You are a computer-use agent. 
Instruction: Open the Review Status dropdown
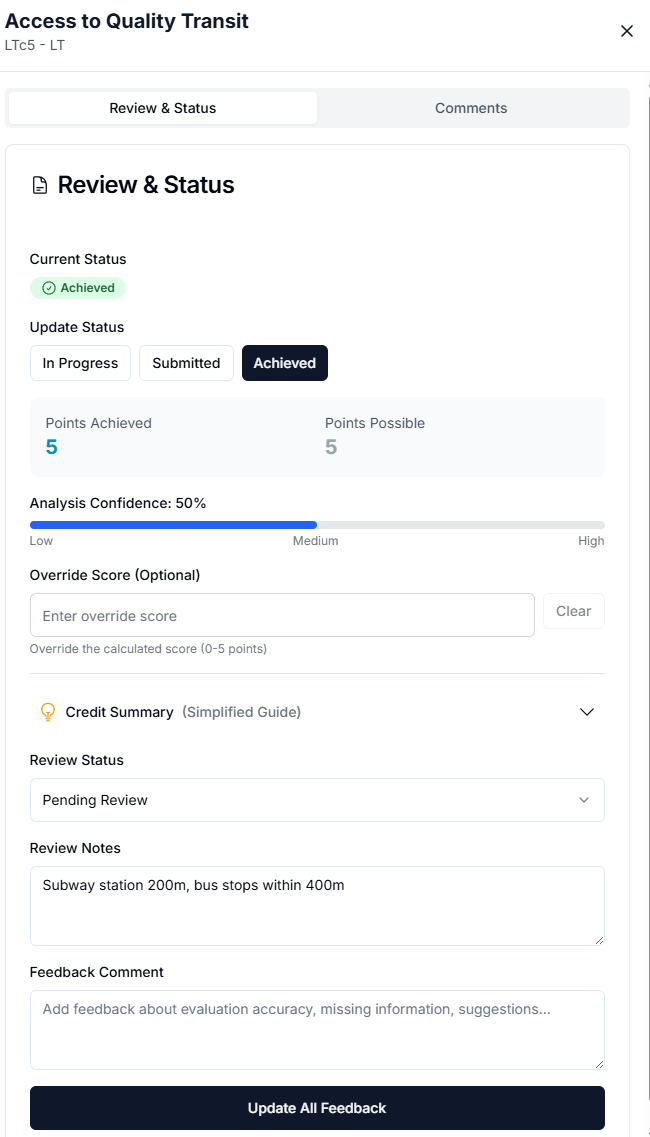click(317, 800)
